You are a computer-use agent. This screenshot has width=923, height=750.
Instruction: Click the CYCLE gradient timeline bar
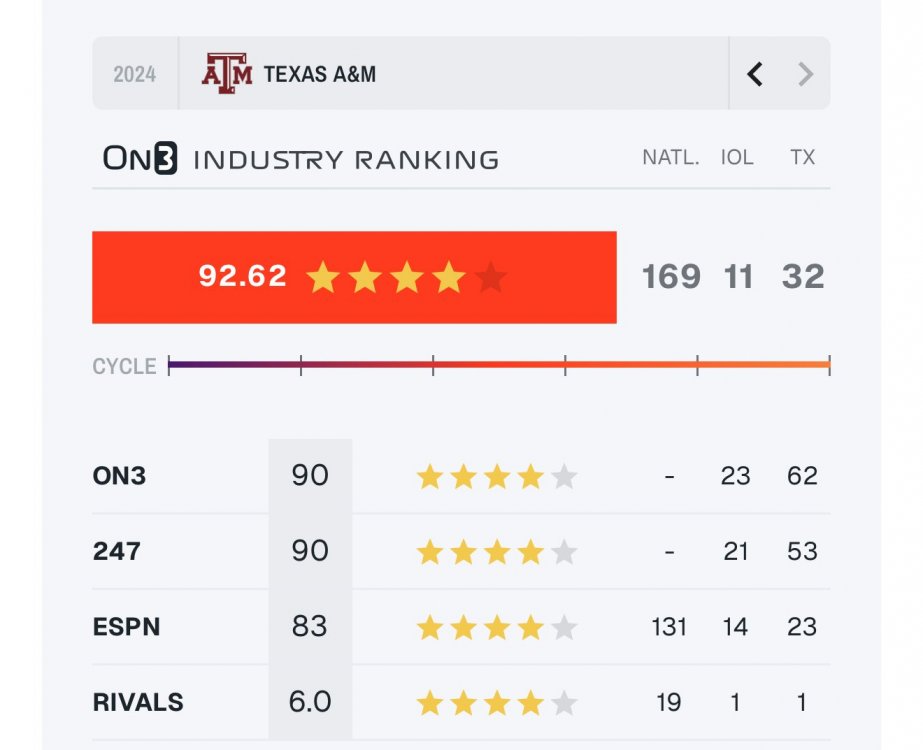[498, 365]
